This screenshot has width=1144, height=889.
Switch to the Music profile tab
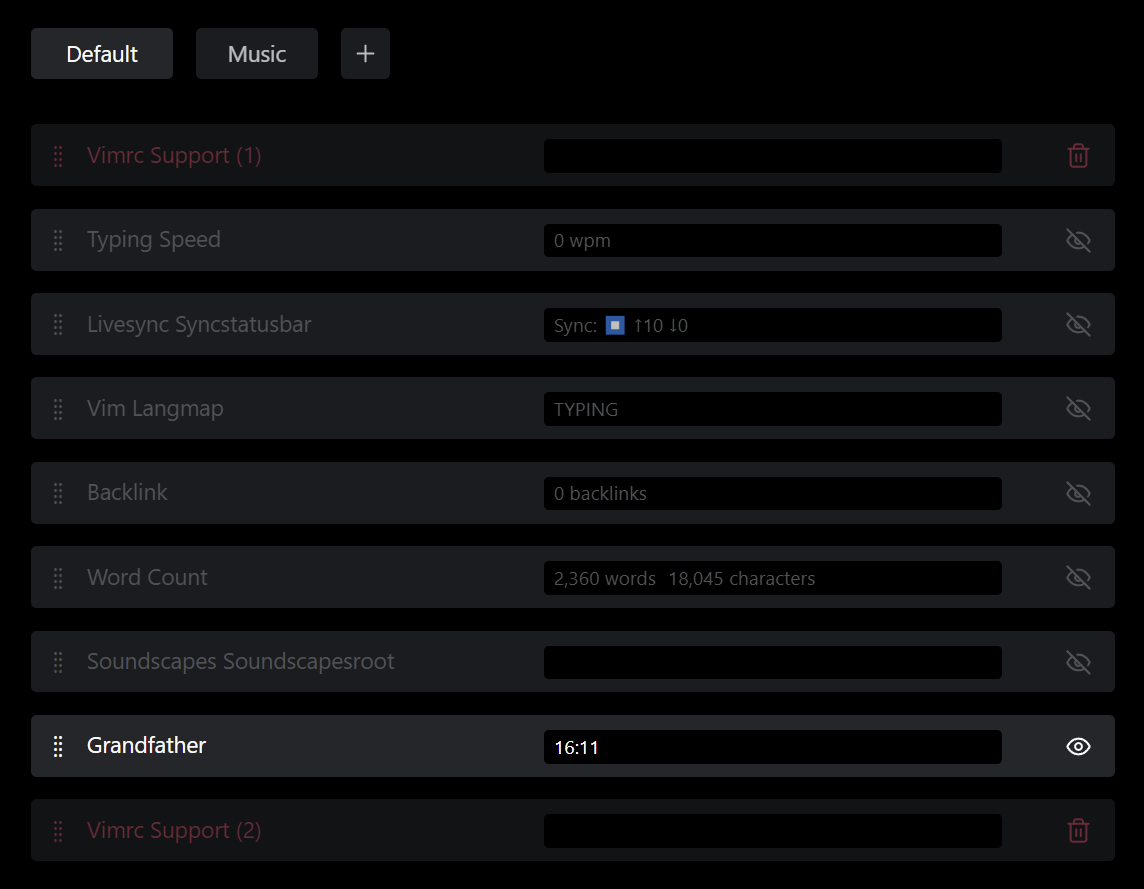tap(256, 53)
